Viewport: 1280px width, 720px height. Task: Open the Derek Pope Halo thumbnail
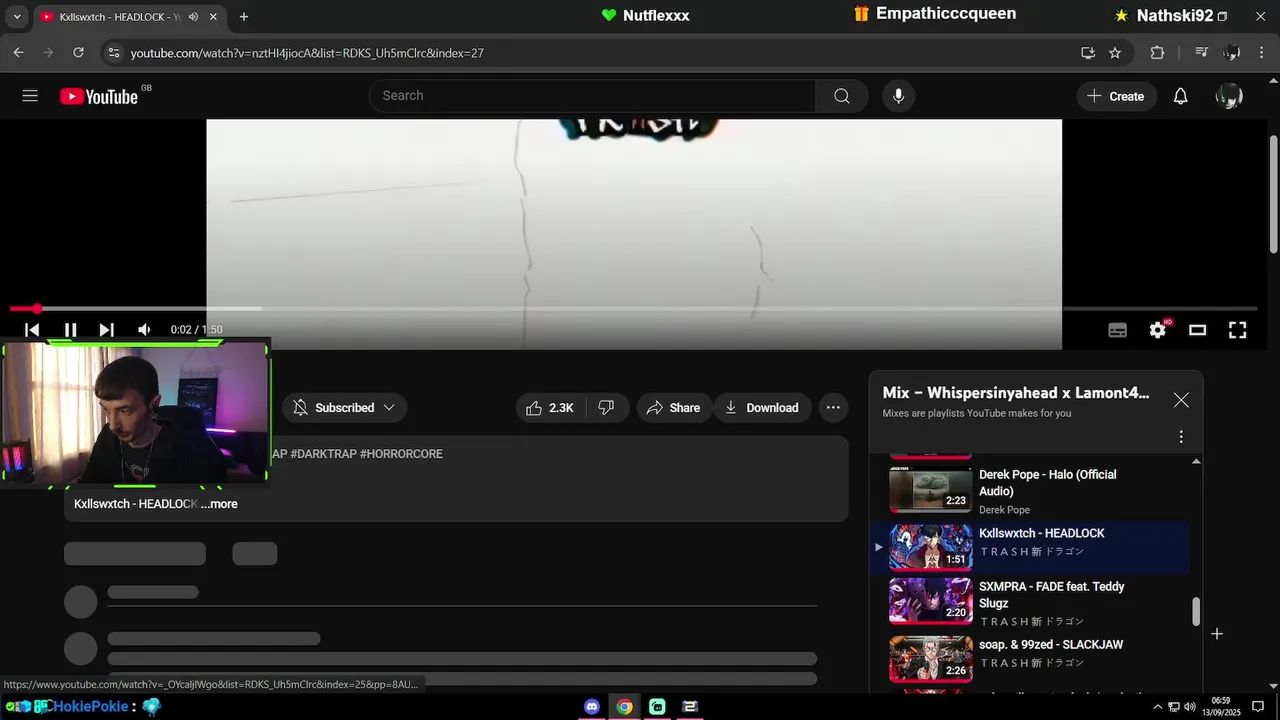coord(930,490)
